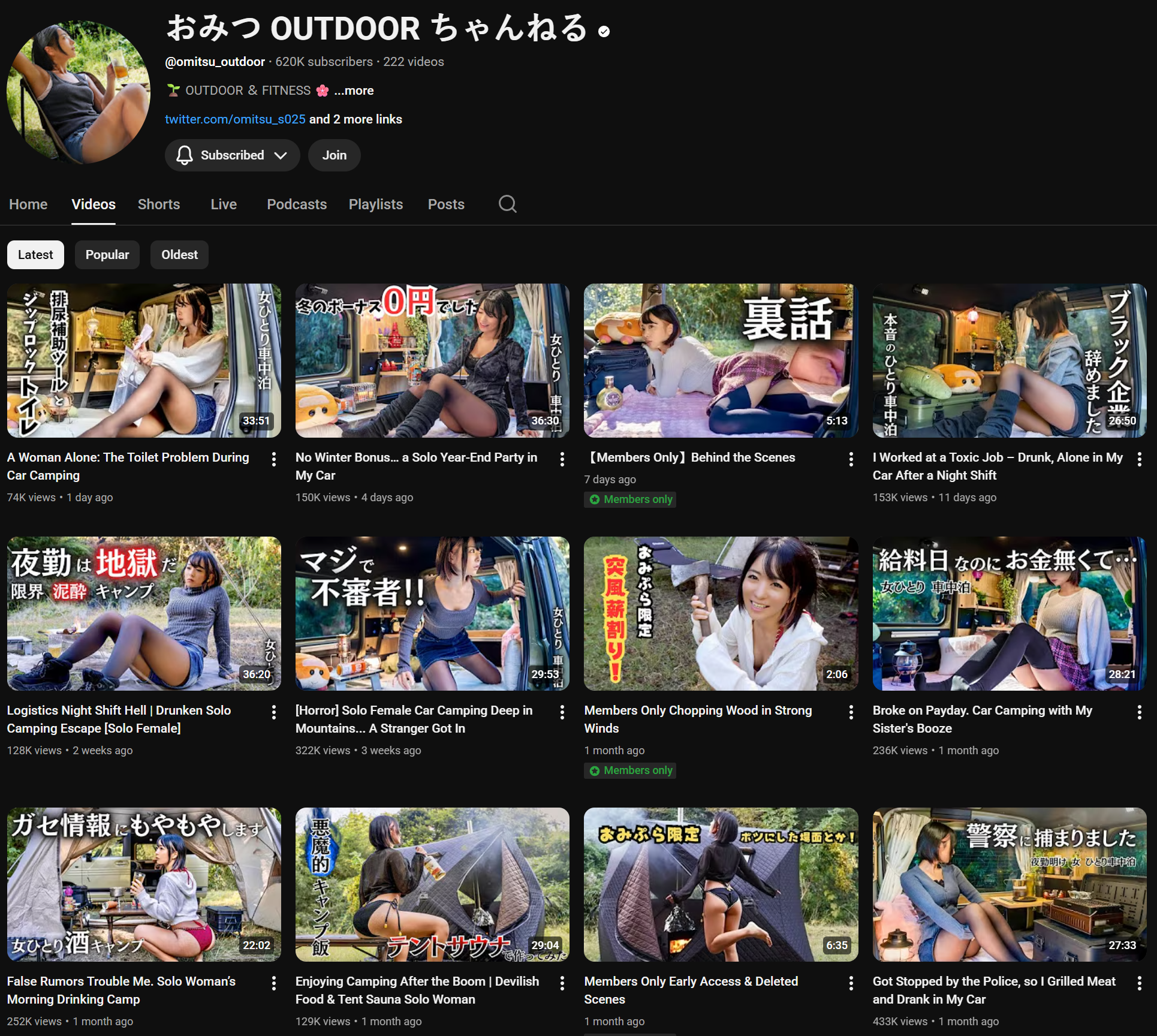Open options menu for Toilet Problem video
Screen dimensions: 1157x1036
coord(274,459)
